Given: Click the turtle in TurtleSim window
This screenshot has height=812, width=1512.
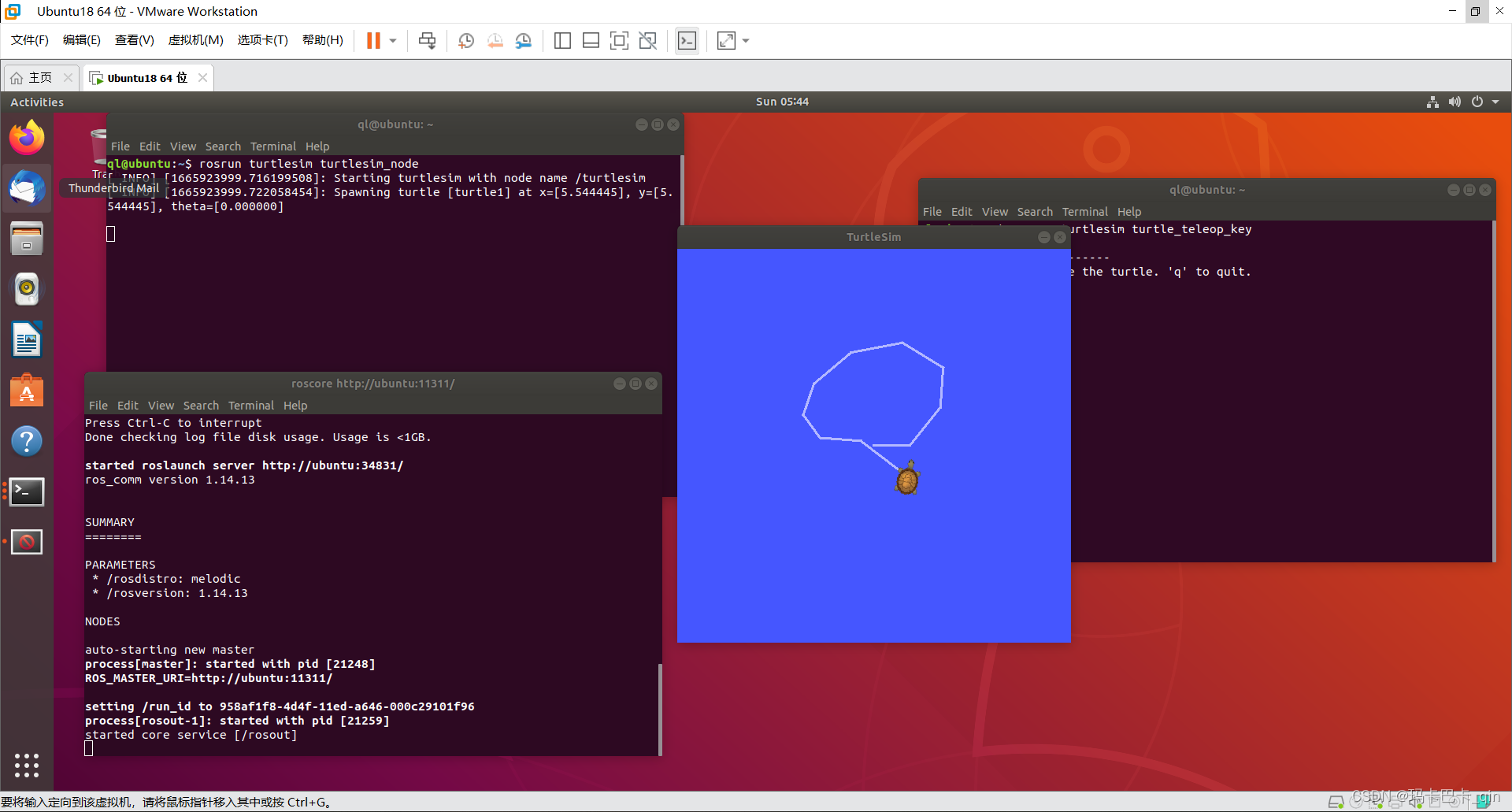Looking at the screenshot, I should (x=907, y=478).
